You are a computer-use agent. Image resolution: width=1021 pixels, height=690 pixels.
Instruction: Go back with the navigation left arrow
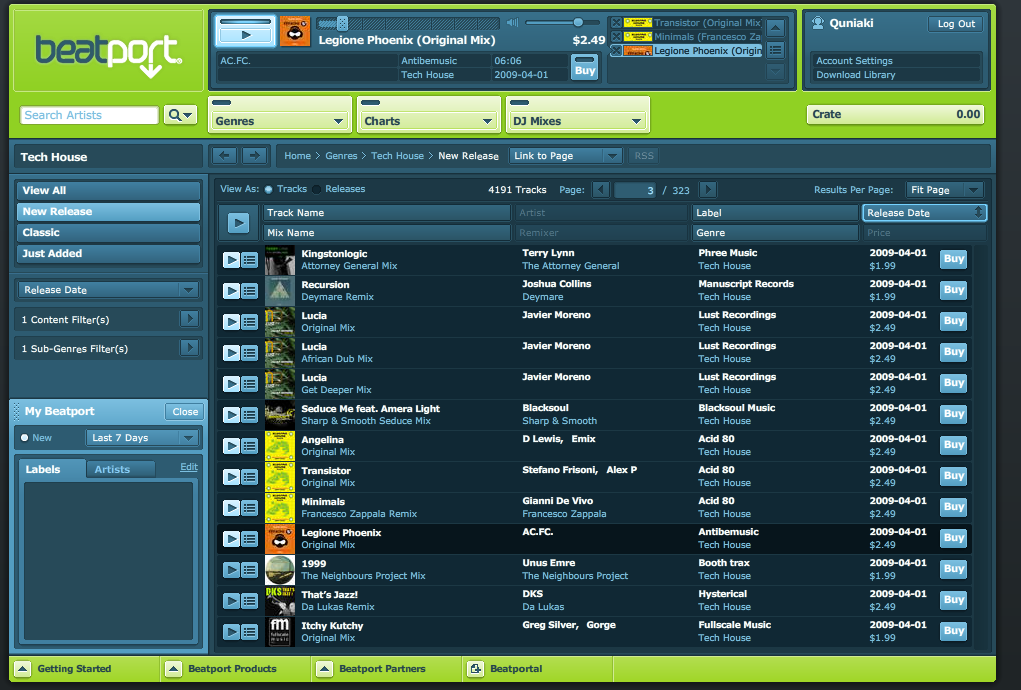pyautogui.click(x=224, y=156)
